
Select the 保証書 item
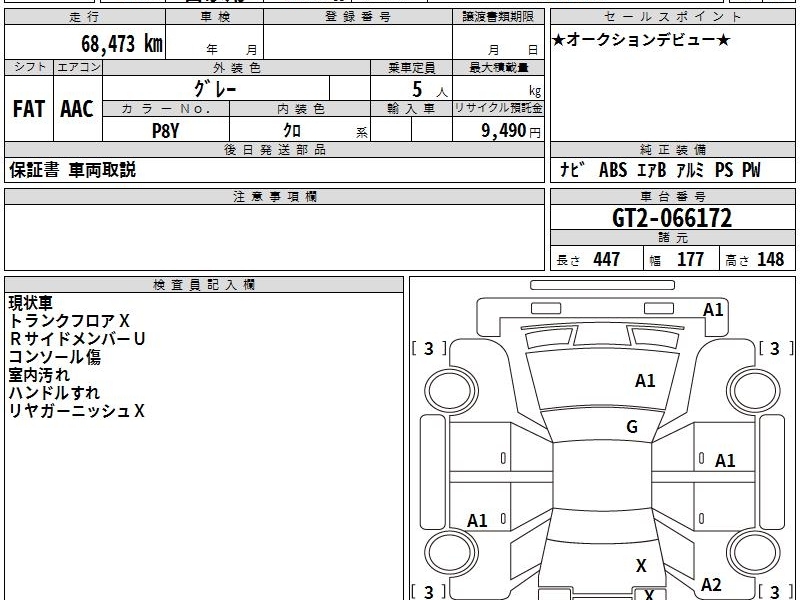[x=34, y=170]
